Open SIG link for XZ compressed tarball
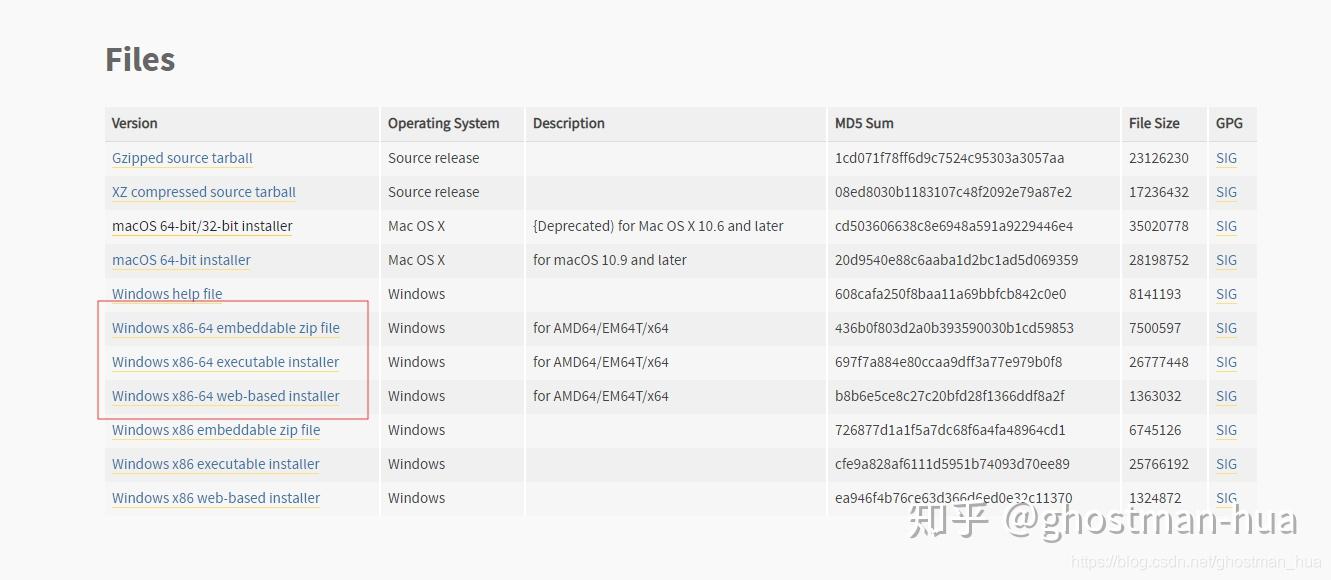1331x580 pixels. pos(1226,192)
